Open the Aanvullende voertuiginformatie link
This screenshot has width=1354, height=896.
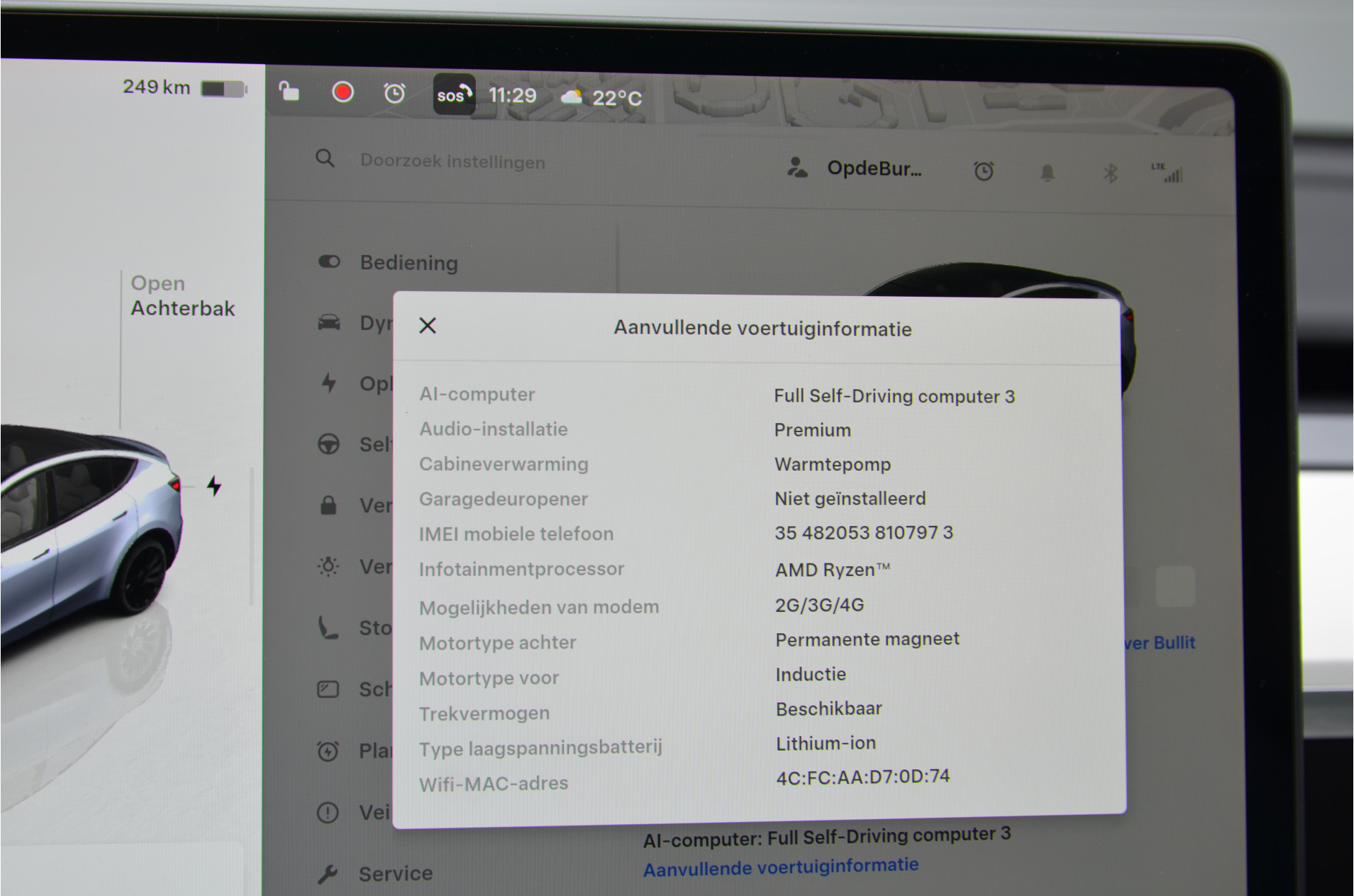tap(781, 867)
